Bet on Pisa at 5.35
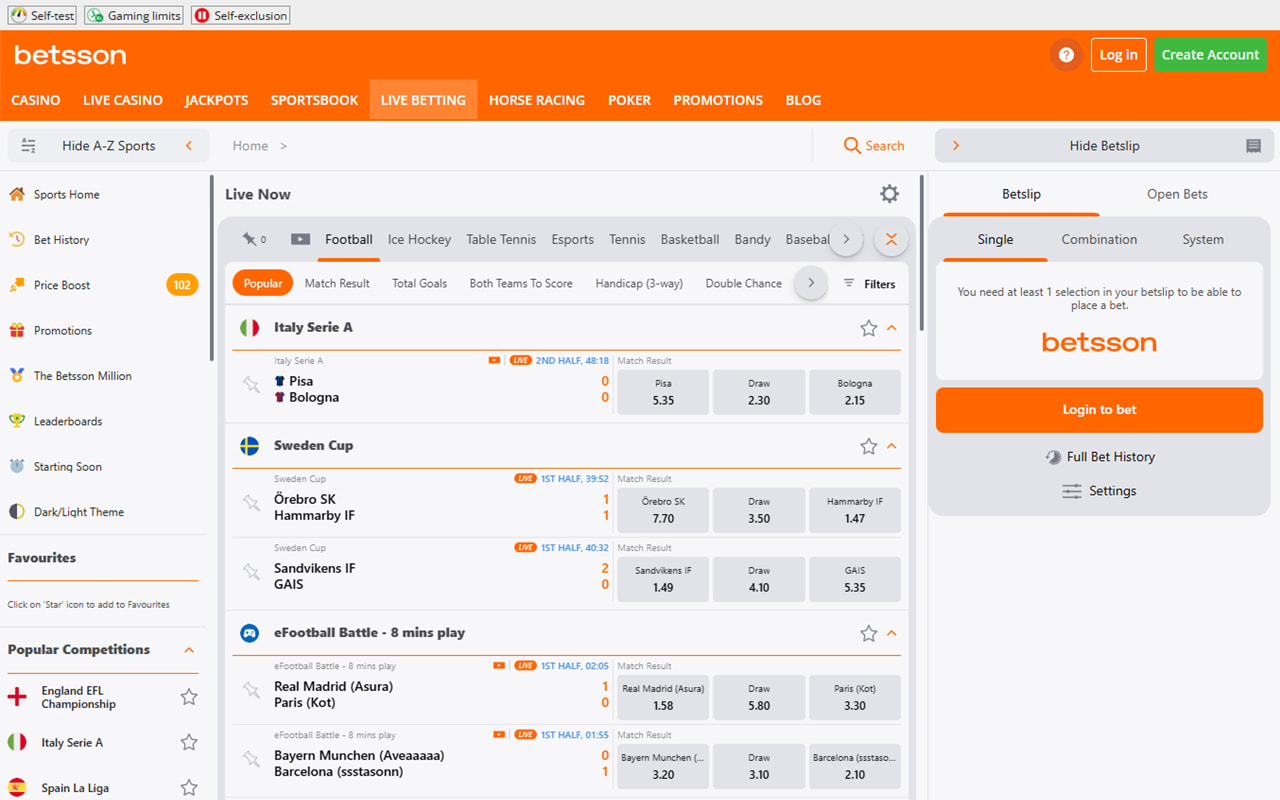The height and width of the screenshot is (800, 1280). pyautogui.click(x=663, y=392)
